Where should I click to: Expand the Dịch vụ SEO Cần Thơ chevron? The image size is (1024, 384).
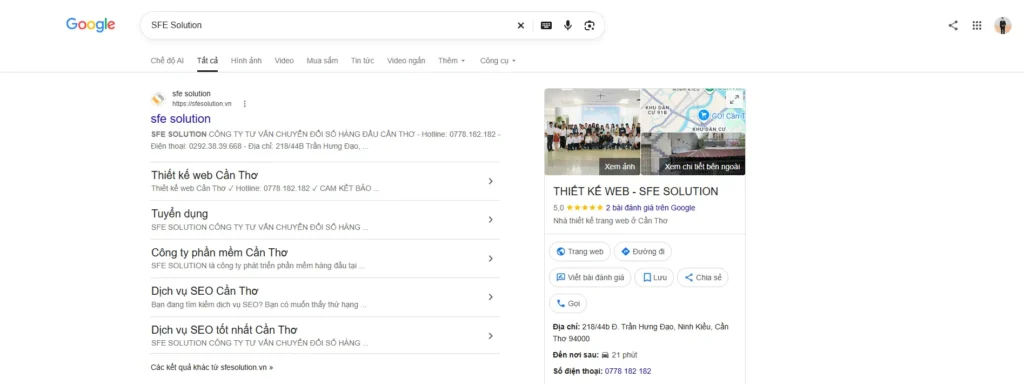tap(490, 297)
